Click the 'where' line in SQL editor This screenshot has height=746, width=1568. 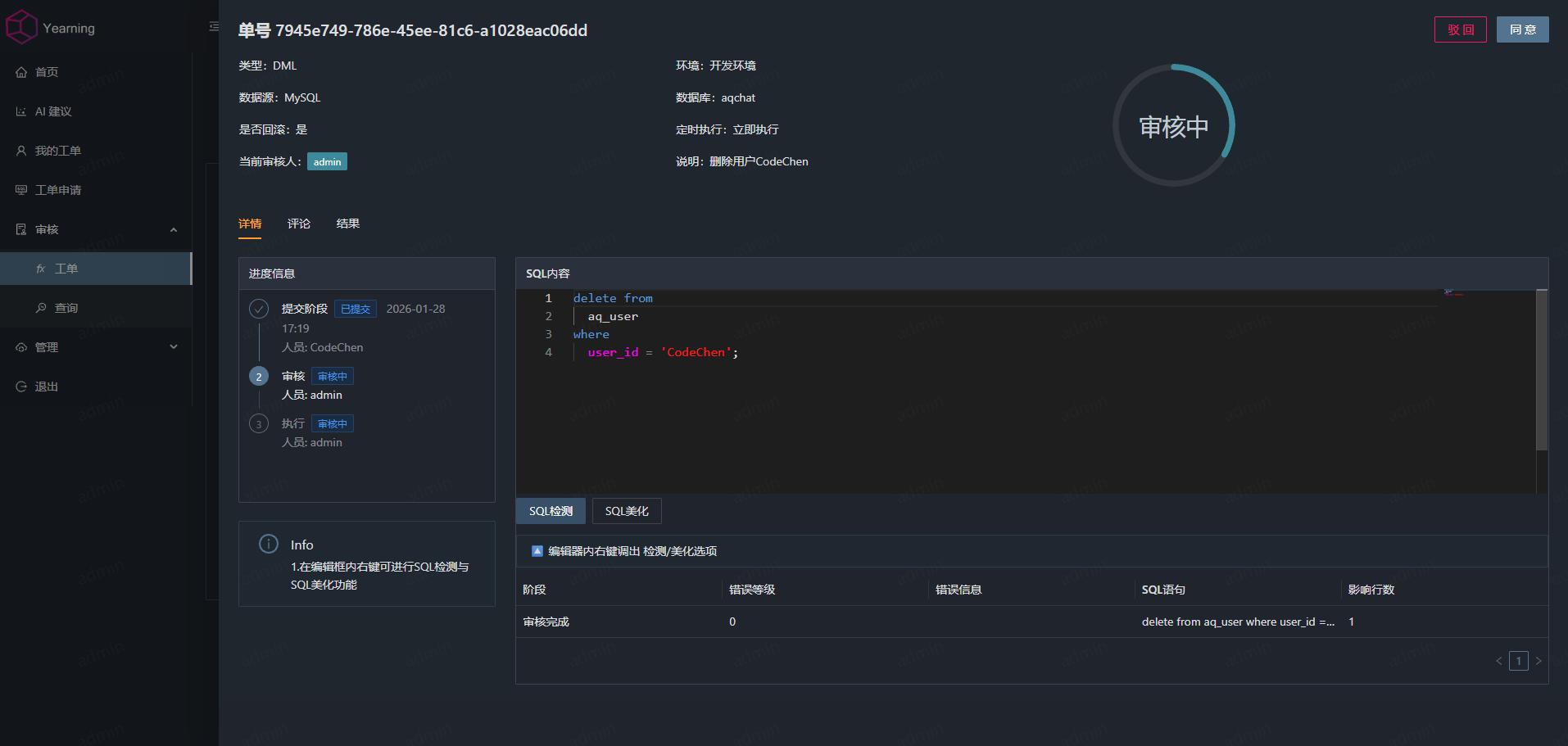click(591, 334)
